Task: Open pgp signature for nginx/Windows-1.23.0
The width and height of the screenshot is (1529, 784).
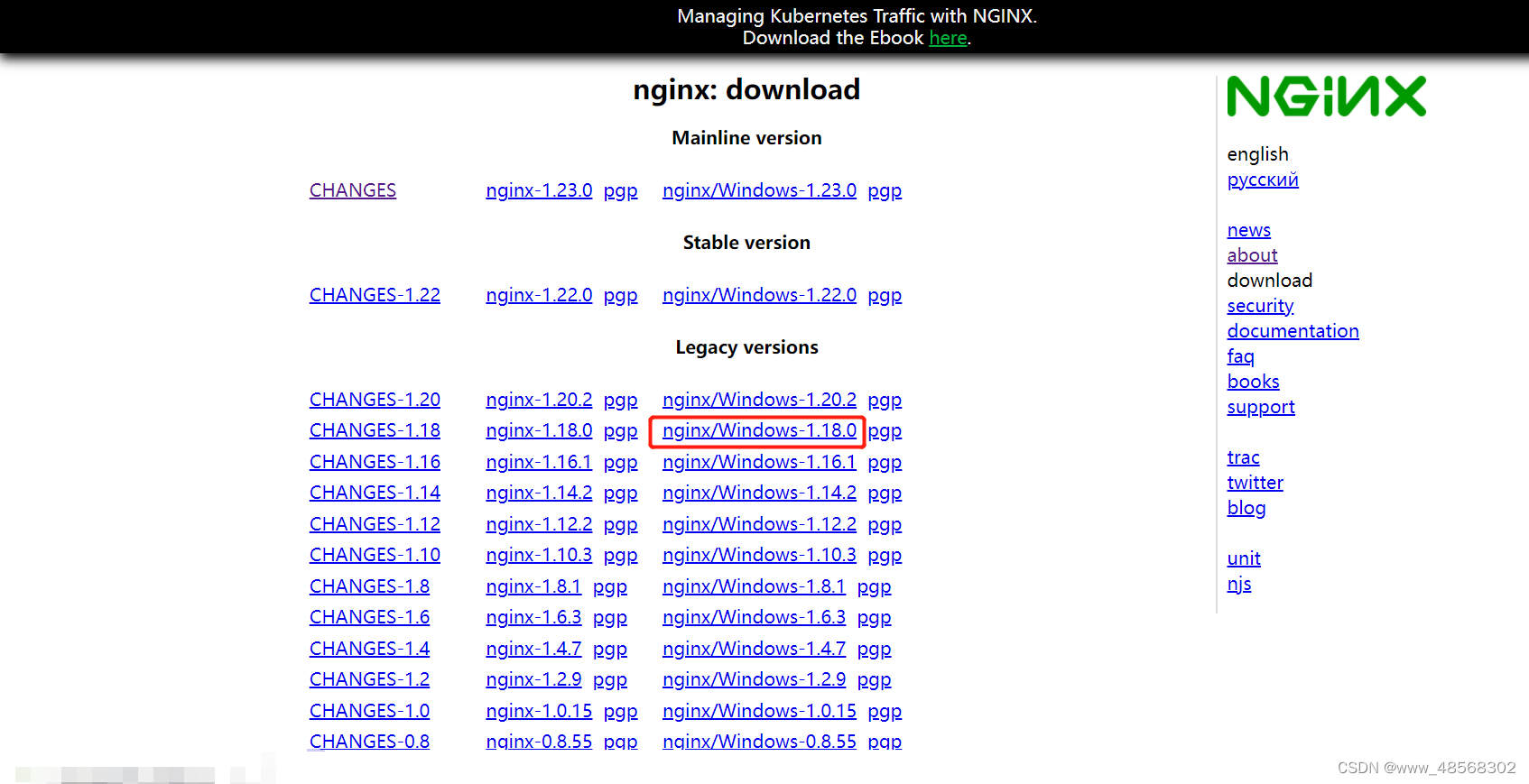Action: pyautogui.click(x=885, y=191)
